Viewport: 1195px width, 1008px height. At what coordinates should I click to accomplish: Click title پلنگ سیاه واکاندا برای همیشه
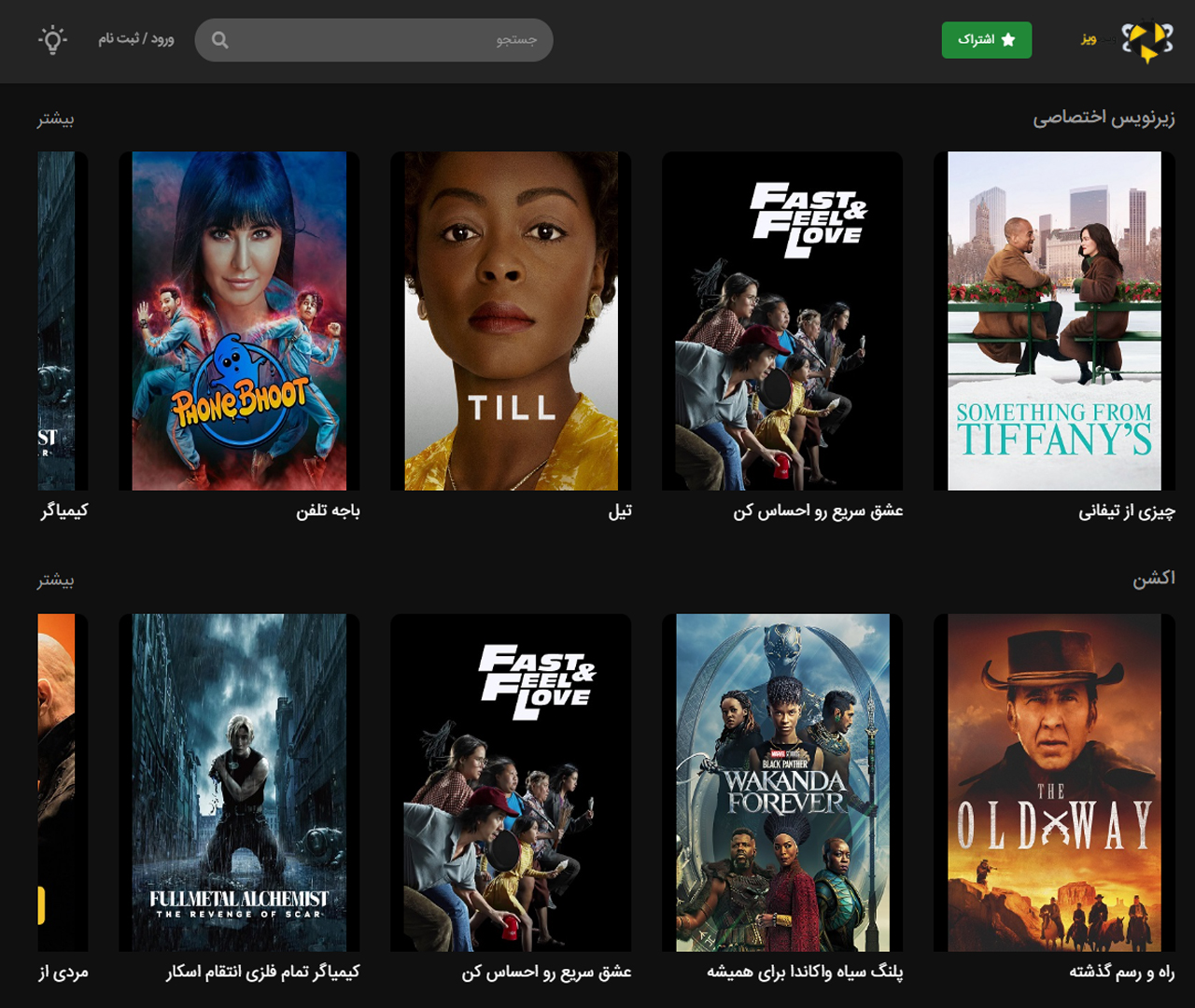pyautogui.click(x=805, y=972)
